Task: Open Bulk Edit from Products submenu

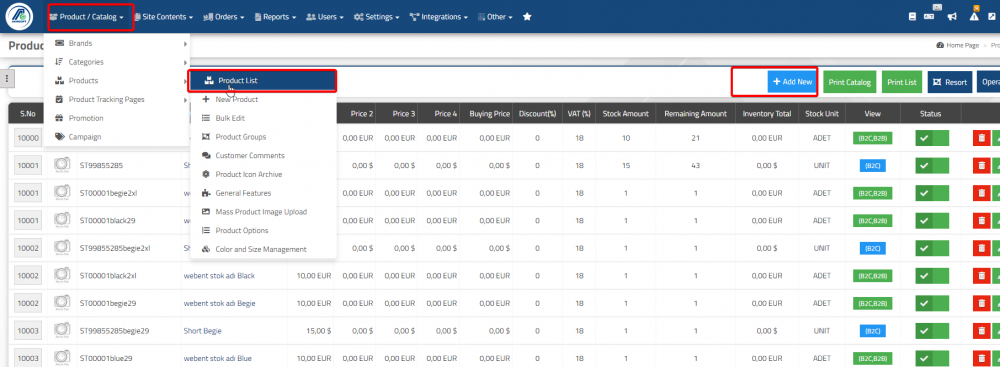Action: coord(263,118)
